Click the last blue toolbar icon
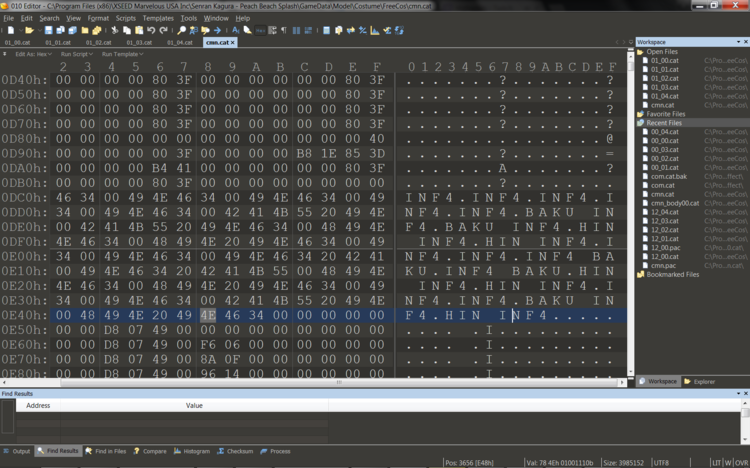 [399, 30]
